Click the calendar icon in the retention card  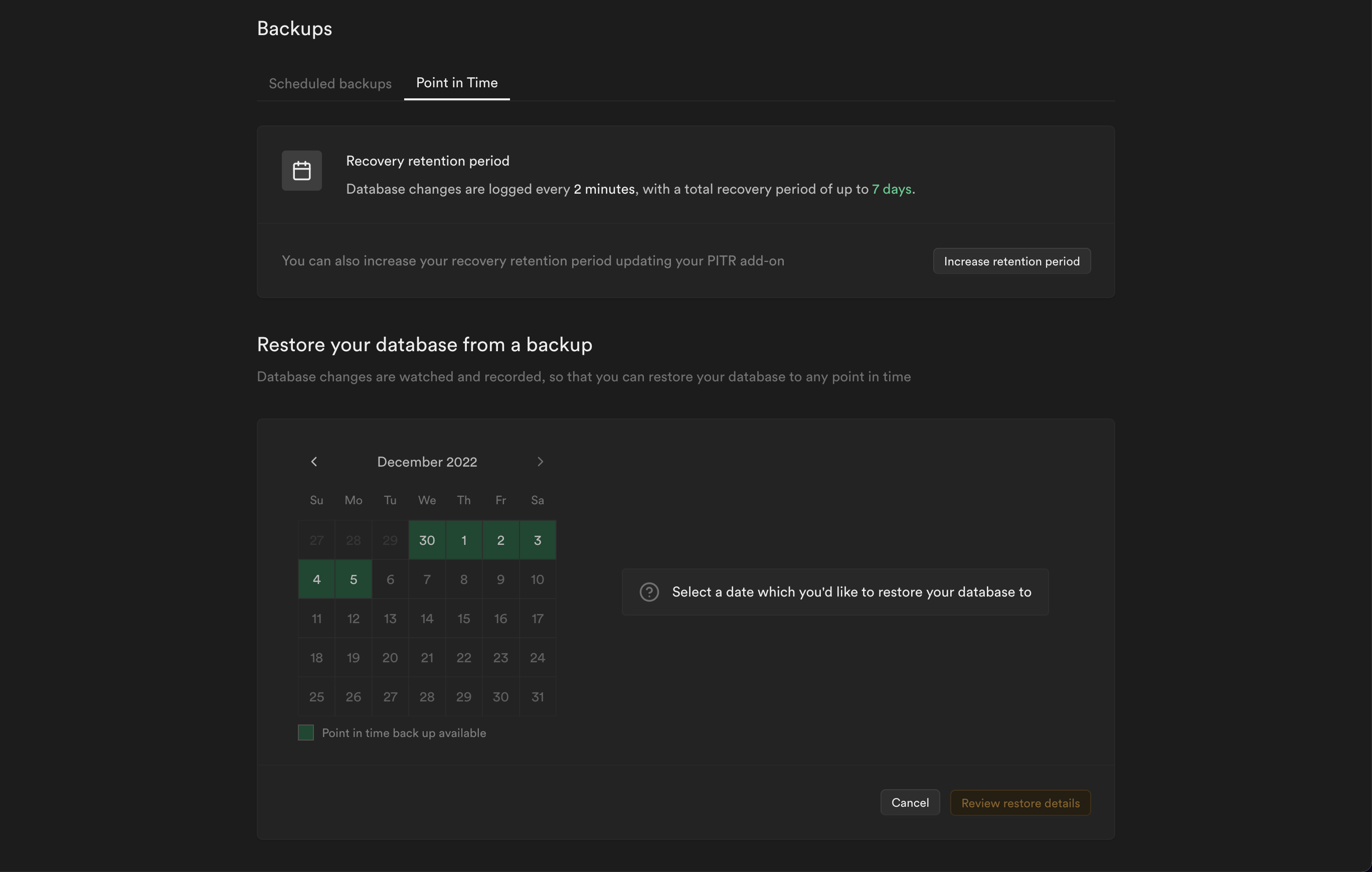point(301,171)
